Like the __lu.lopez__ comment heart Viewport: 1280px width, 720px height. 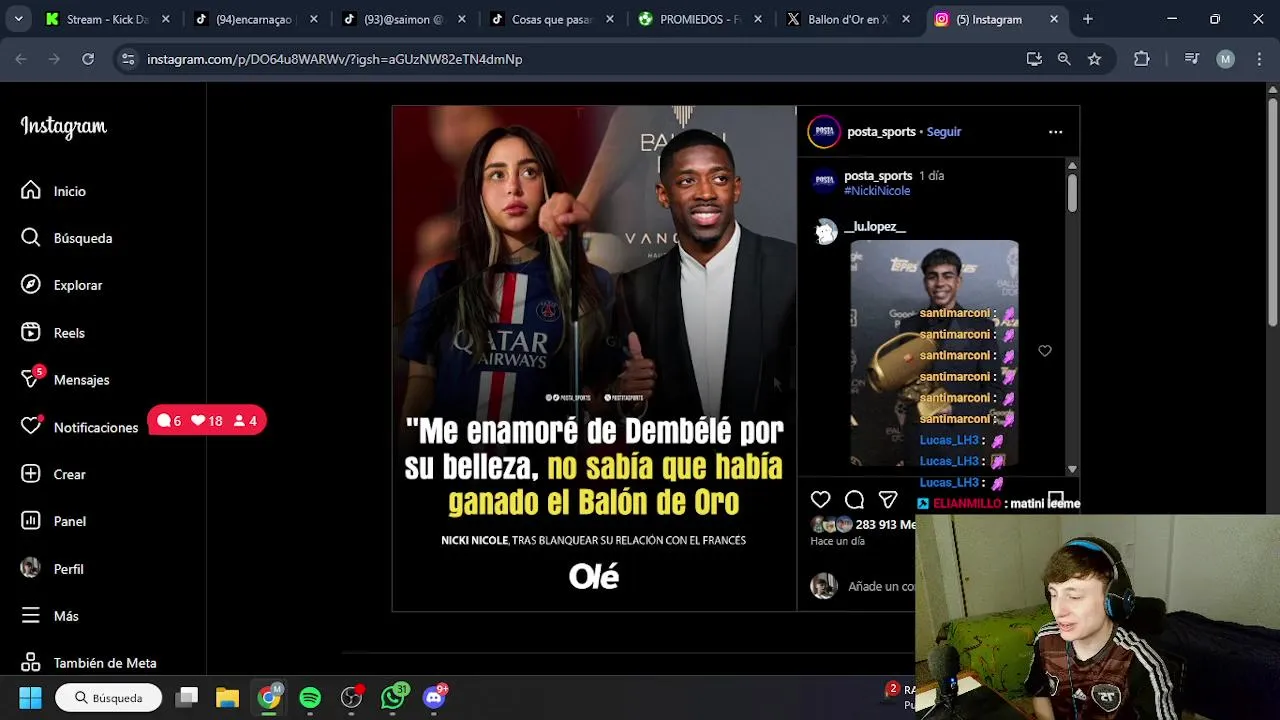1045,351
